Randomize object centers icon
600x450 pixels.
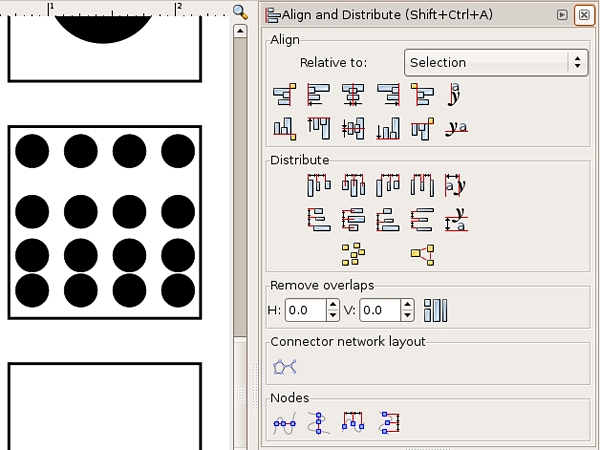pyautogui.click(x=352, y=254)
